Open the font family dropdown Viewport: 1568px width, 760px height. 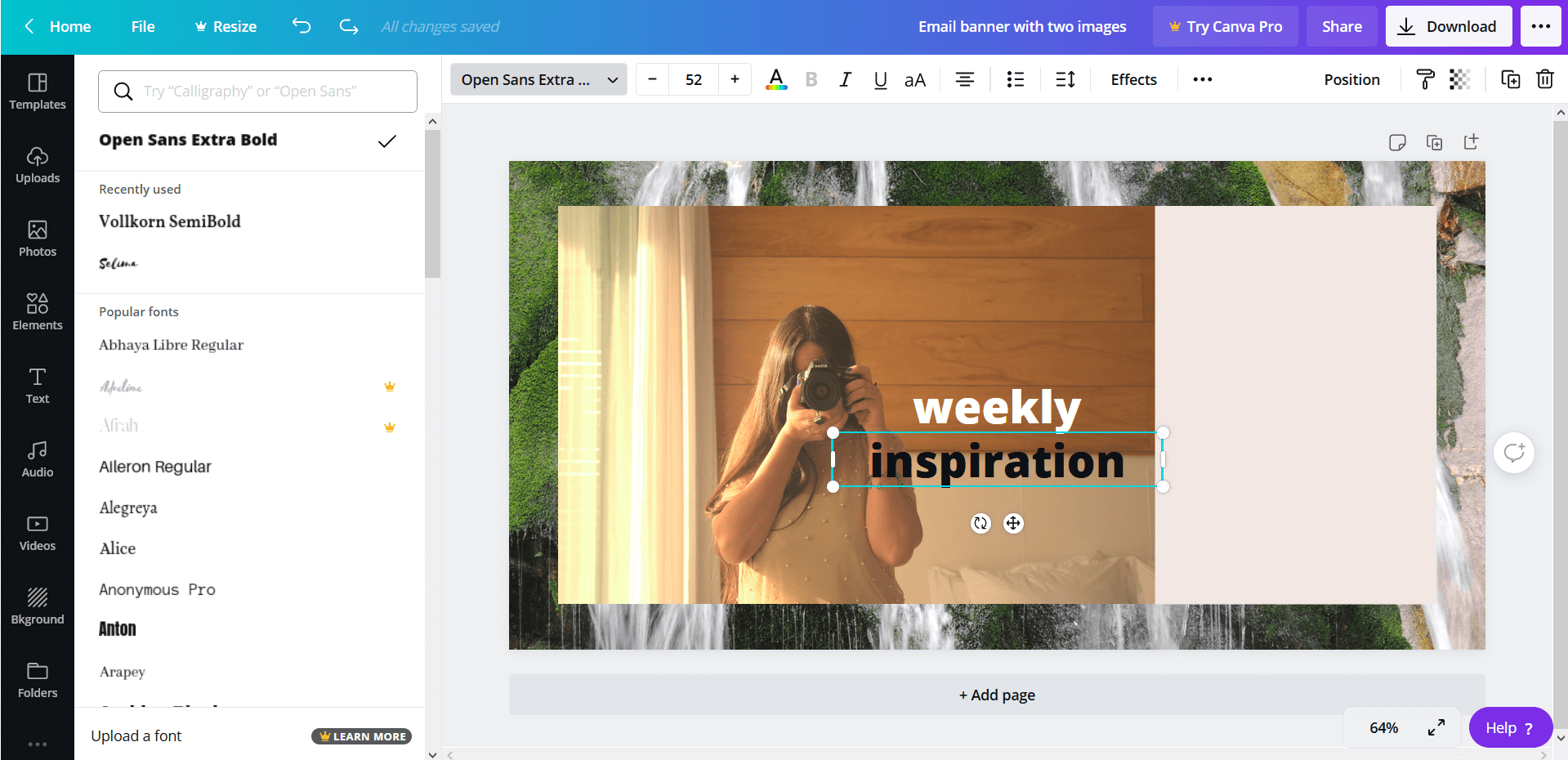(x=538, y=79)
